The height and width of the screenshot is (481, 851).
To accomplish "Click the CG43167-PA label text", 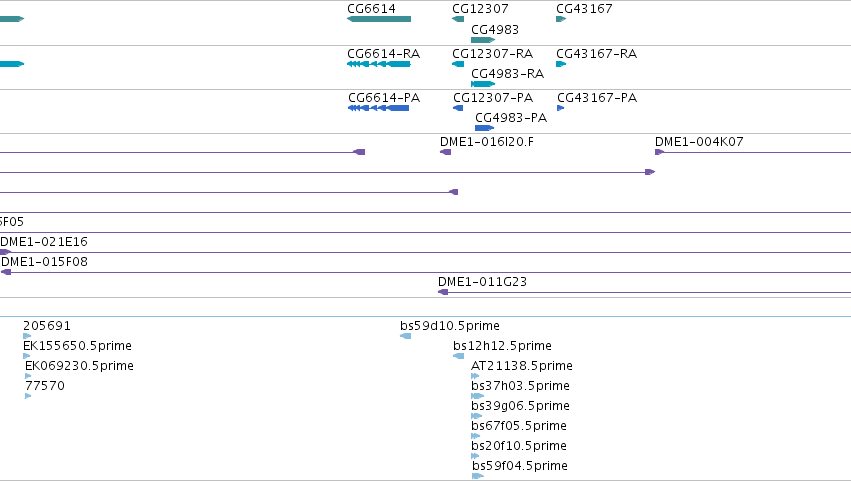I will pos(597,98).
